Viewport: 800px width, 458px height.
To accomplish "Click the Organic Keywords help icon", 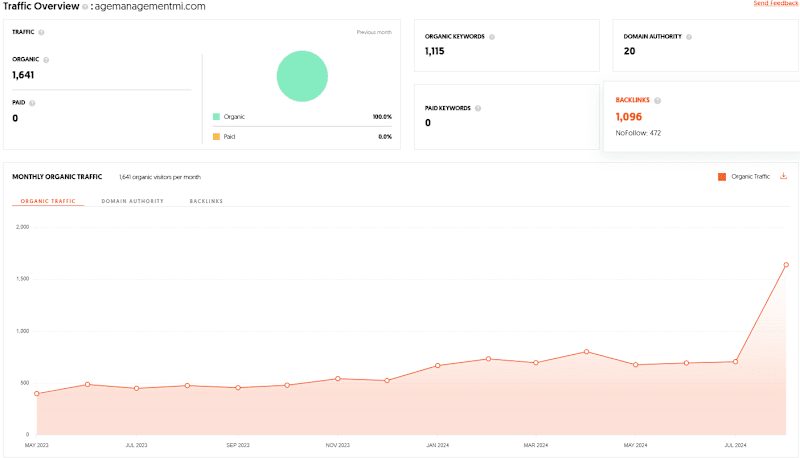I will pyautogui.click(x=492, y=37).
